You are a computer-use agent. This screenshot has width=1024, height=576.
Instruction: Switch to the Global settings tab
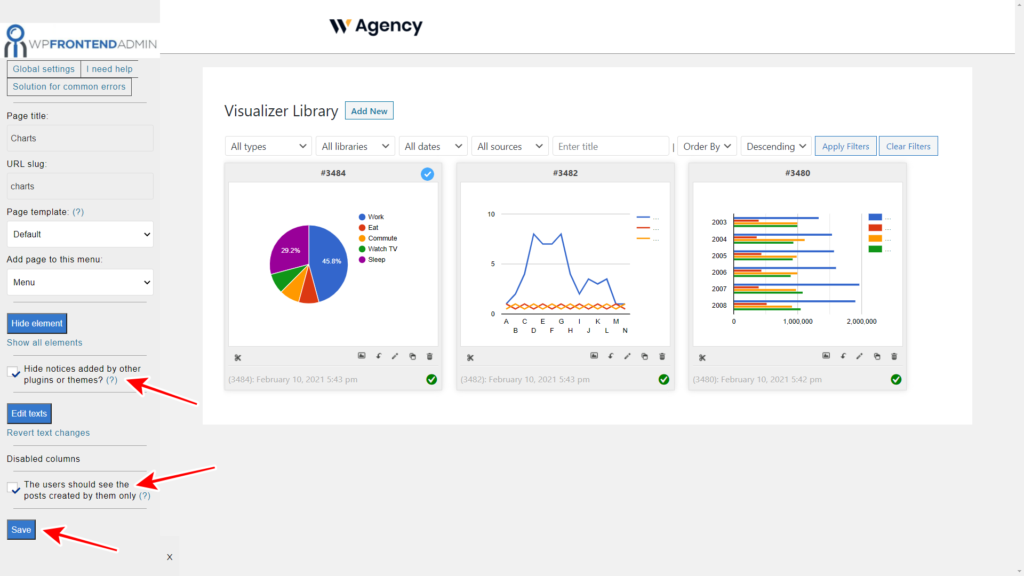coord(42,68)
